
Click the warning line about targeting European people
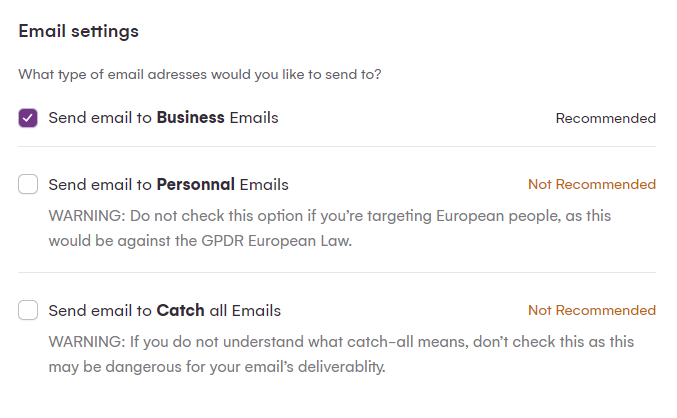coord(329,215)
